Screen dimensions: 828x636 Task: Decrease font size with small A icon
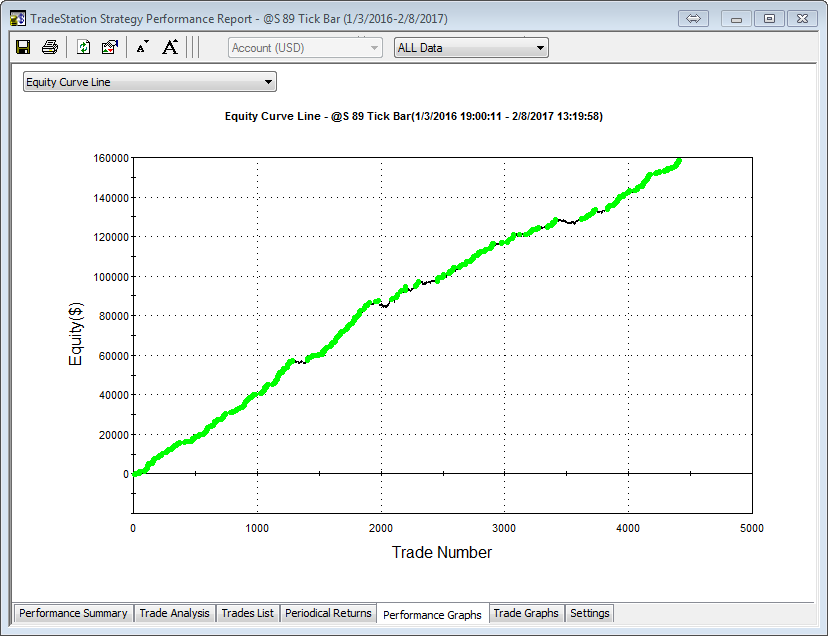(x=142, y=47)
